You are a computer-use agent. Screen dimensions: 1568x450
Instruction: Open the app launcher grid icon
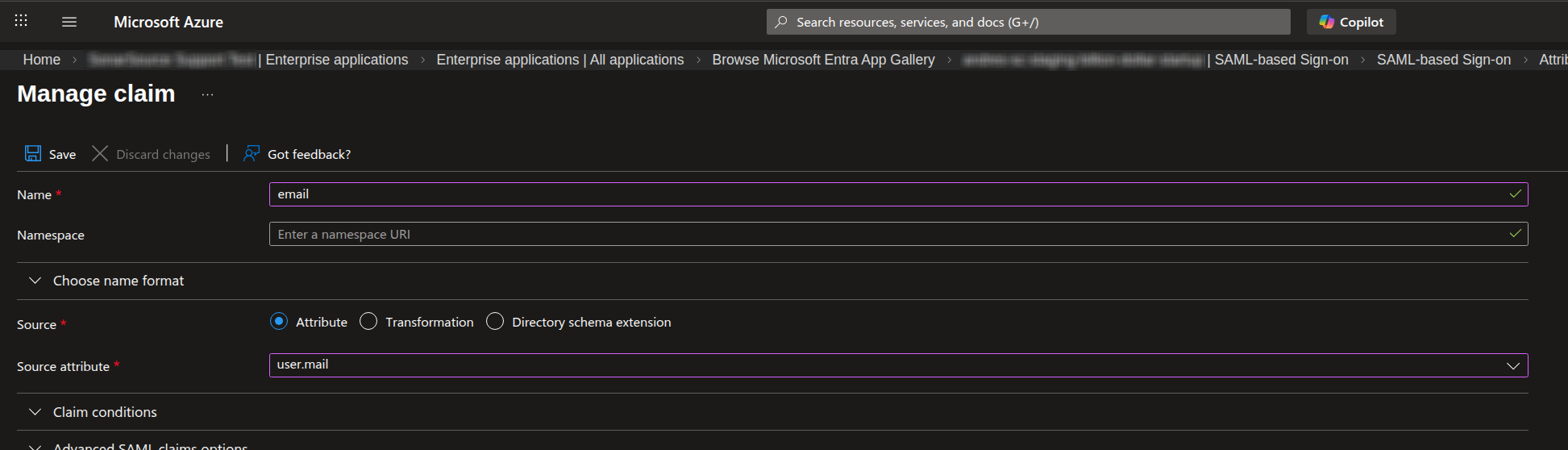21,21
